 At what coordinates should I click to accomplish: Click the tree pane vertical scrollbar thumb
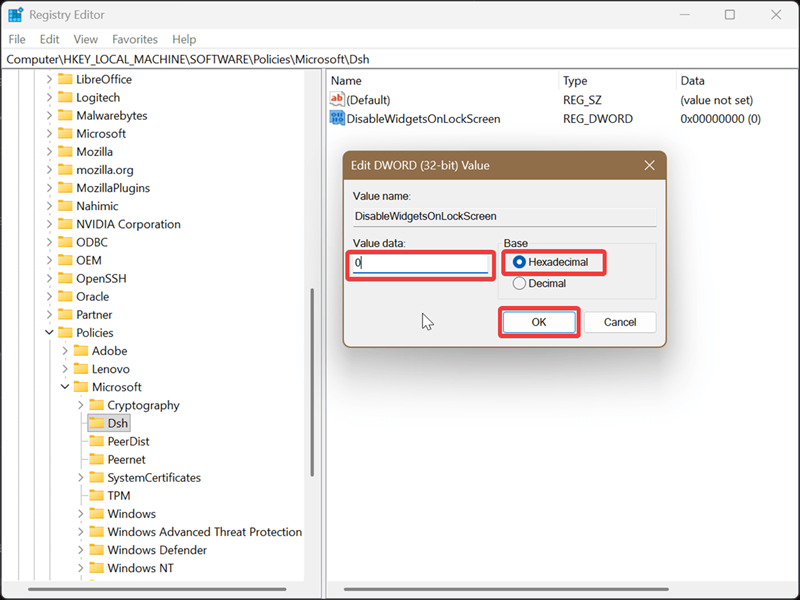pos(312,382)
